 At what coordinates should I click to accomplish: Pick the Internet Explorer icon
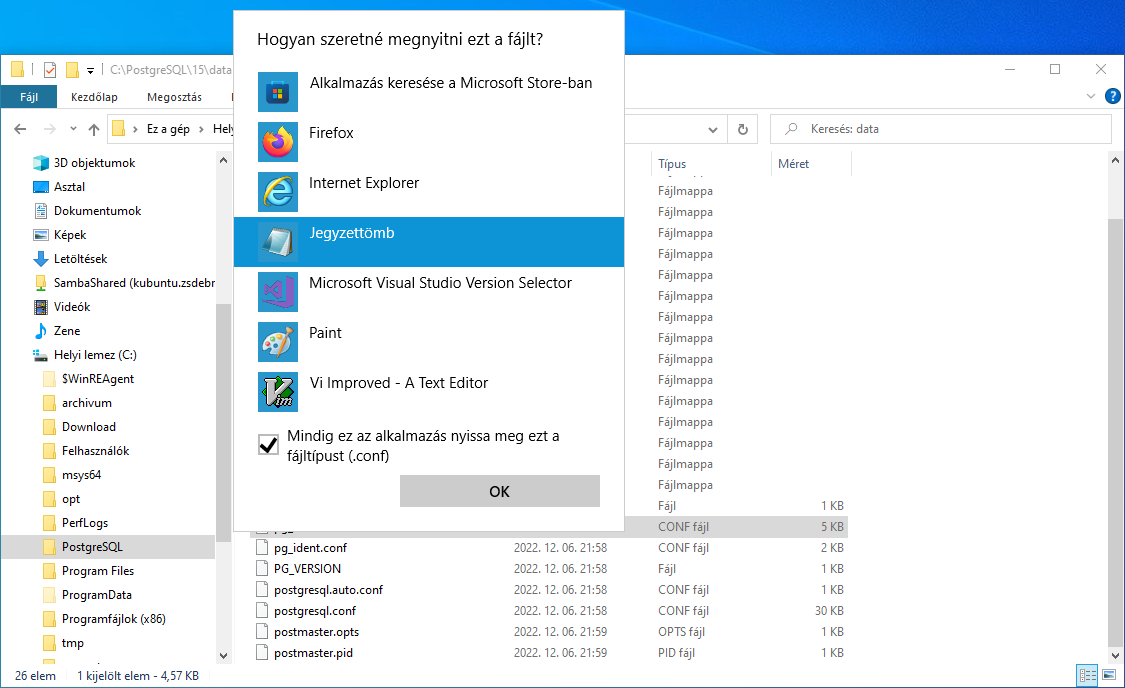click(x=278, y=192)
